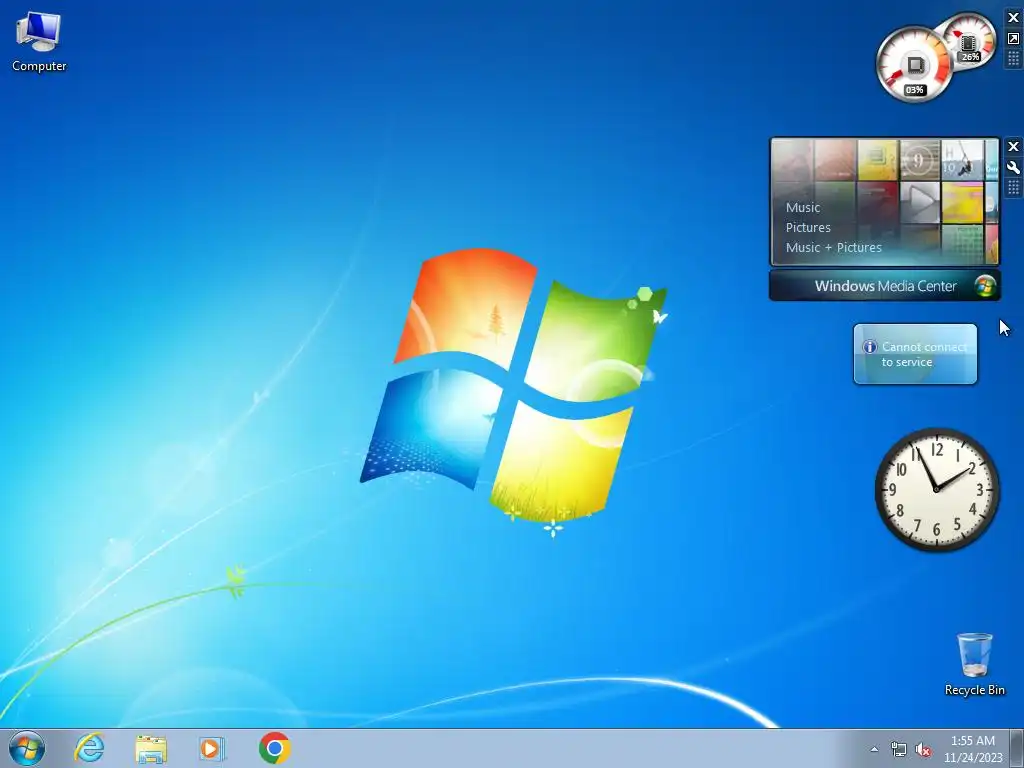Open the network status tray icon
Screen dimensions: 1024x768
(899, 750)
